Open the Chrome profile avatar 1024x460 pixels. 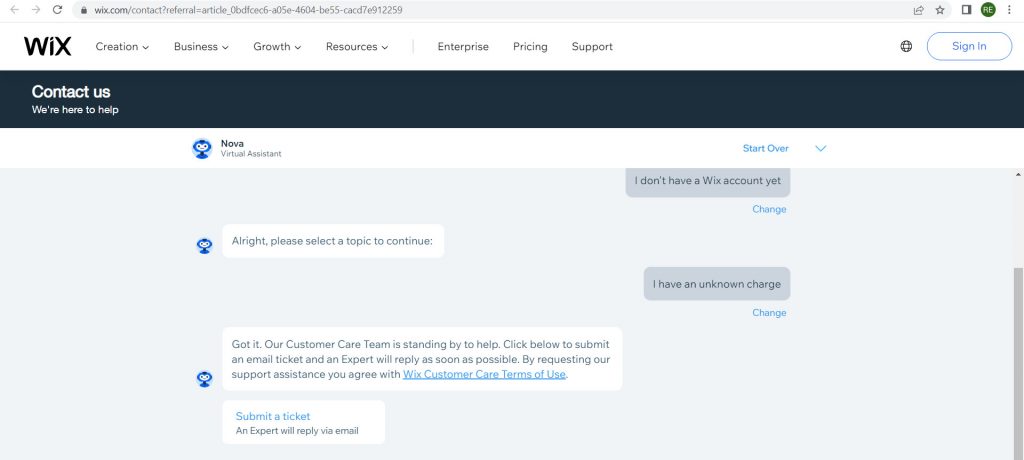pos(988,10)
